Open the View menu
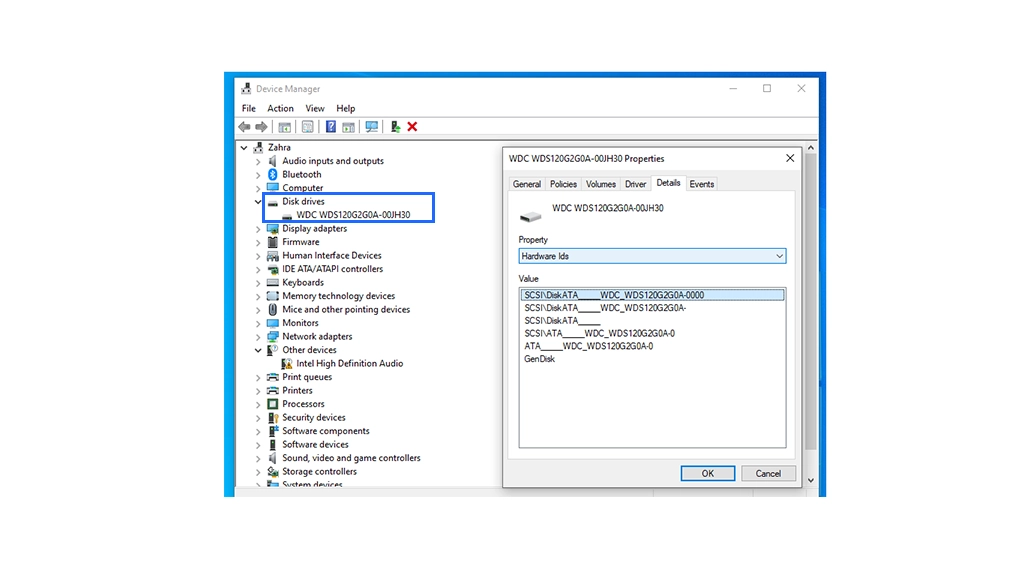Image resolution: width=1024 pixels, height=572 pixels. tap(314, 108)
